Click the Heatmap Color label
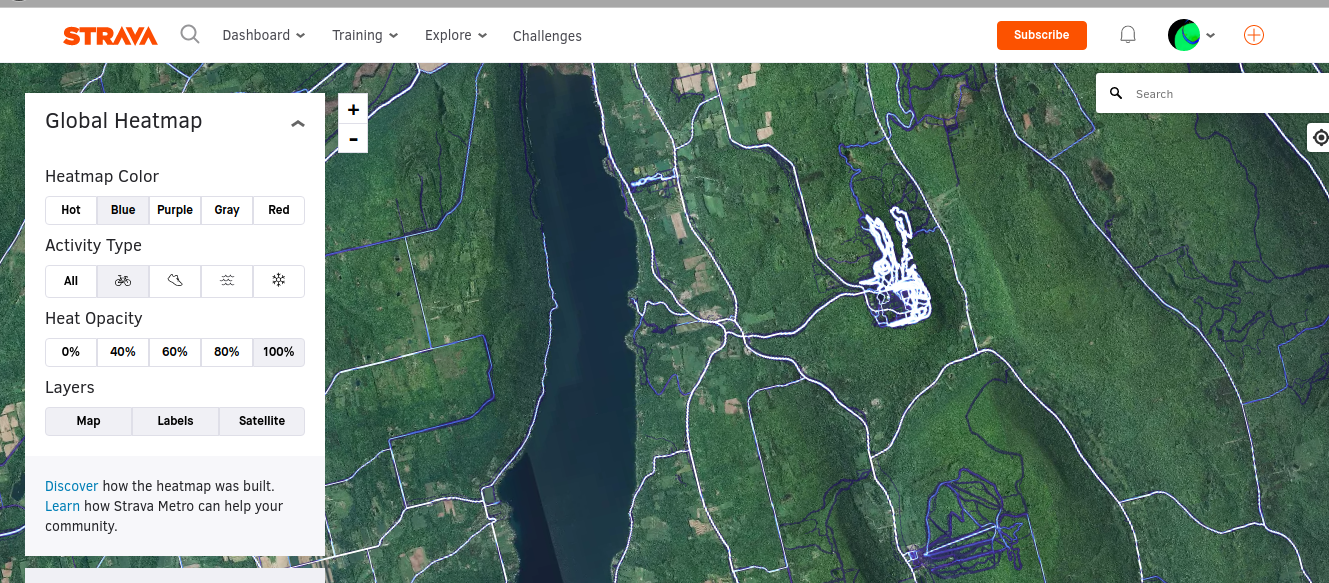The image size is (1329, 583). pos(102,176)
